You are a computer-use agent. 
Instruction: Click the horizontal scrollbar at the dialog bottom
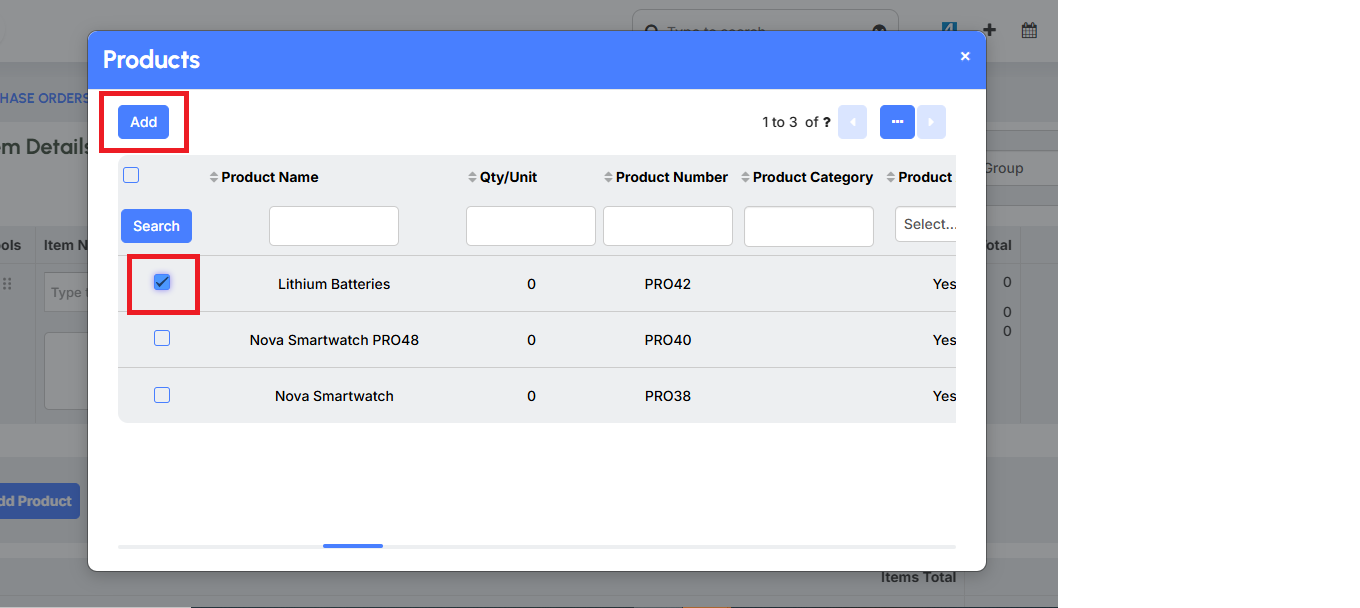pos(353,545)
